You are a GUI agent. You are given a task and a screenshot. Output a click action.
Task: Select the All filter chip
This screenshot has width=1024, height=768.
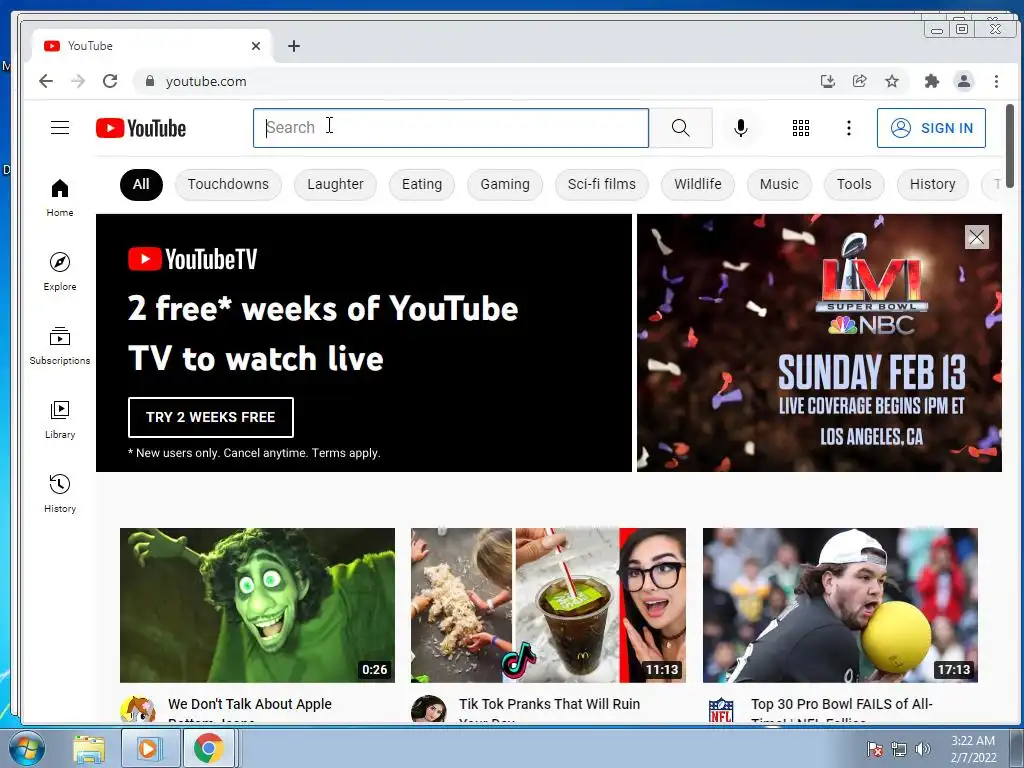tap(141, 184)
